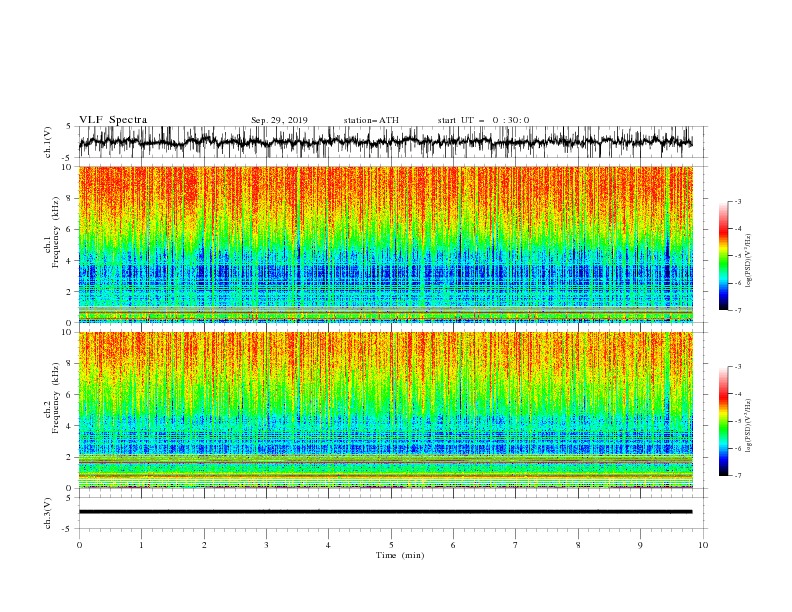Click the "Time (min)" axis title

pos(400,555)
